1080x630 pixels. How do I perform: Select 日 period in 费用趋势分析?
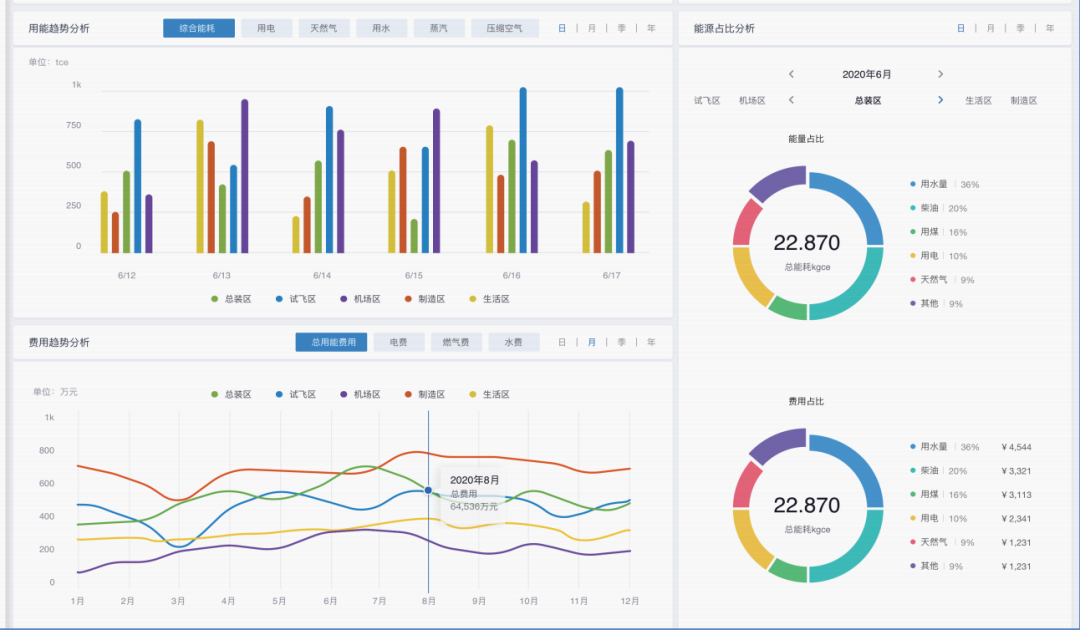562,341
